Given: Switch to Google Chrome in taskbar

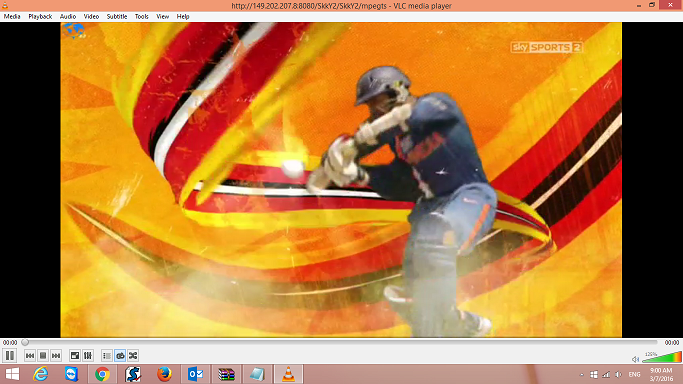Looking at the screenshot, I should pos(102,374).
